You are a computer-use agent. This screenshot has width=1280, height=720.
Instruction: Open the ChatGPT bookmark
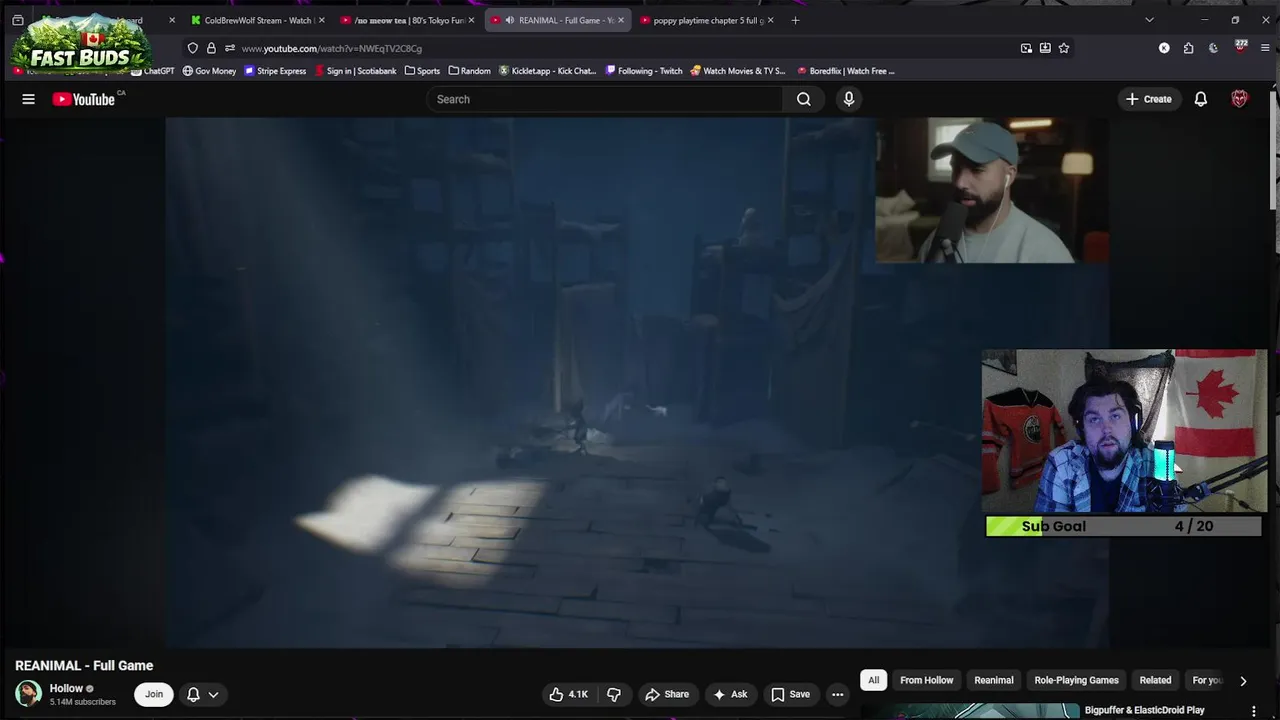click(153, 71)
